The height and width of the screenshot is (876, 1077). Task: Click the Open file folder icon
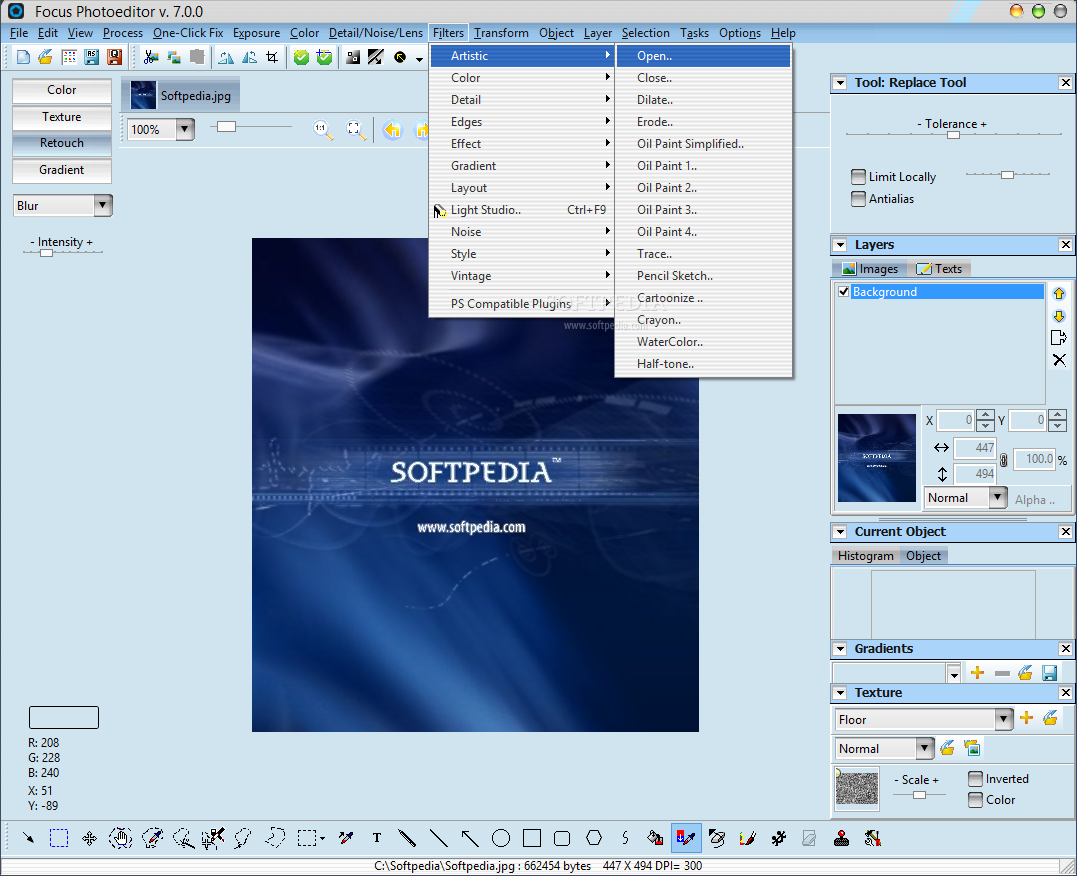coord(46,57)
